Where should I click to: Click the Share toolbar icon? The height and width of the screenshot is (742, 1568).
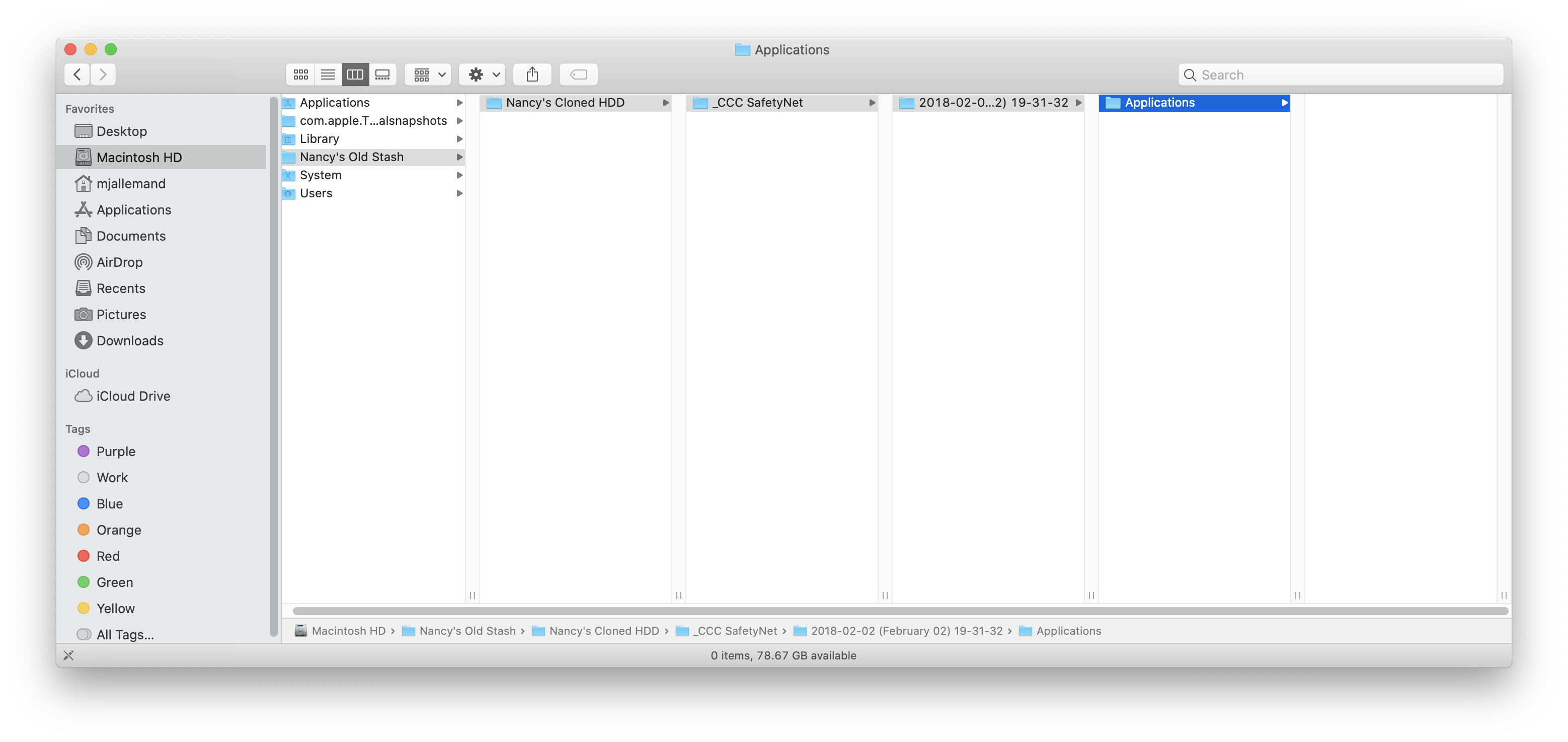(x=532, y=75)
